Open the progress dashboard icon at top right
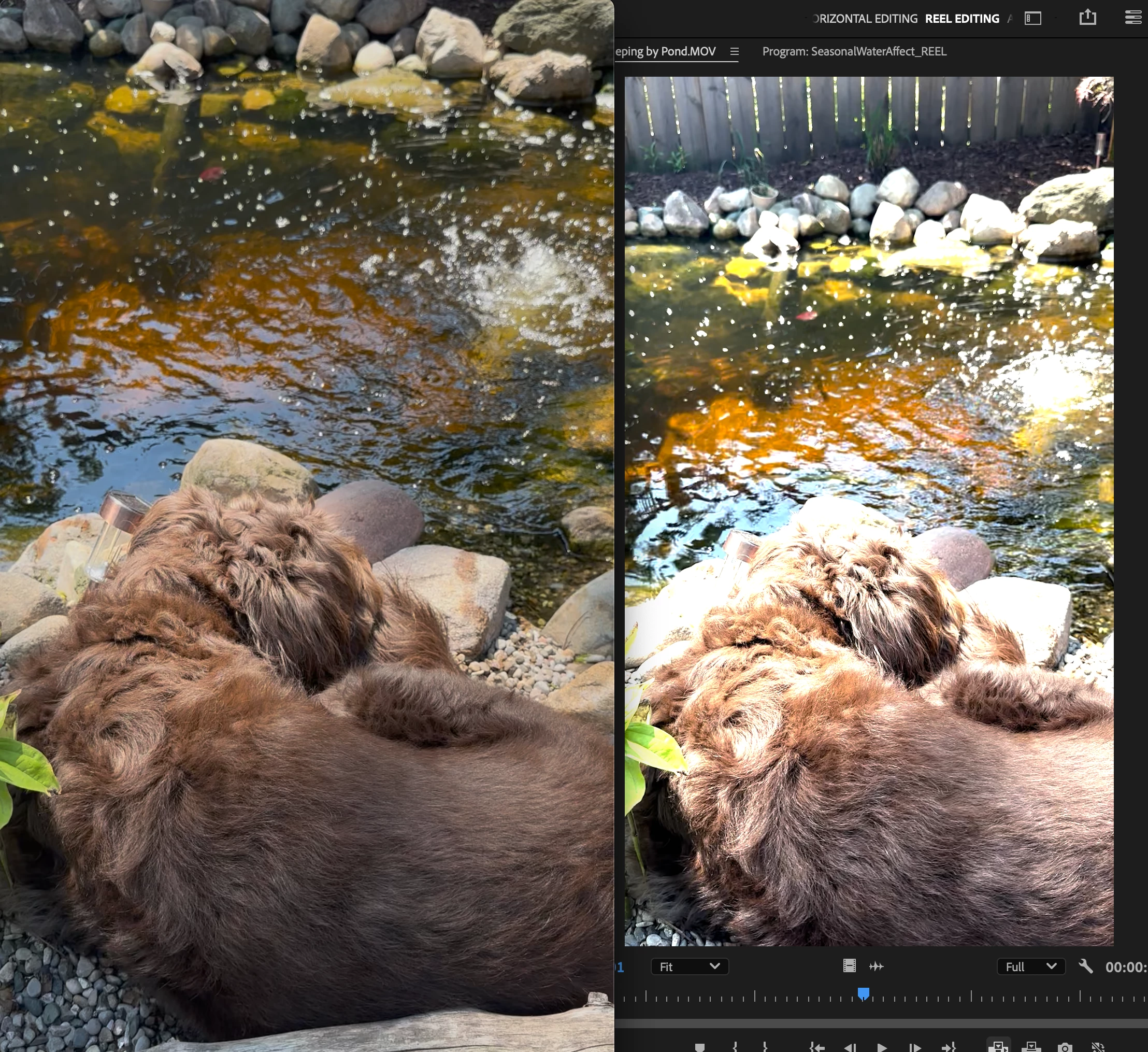This screenshot has height=1052, width=1148. point(1132,18)
